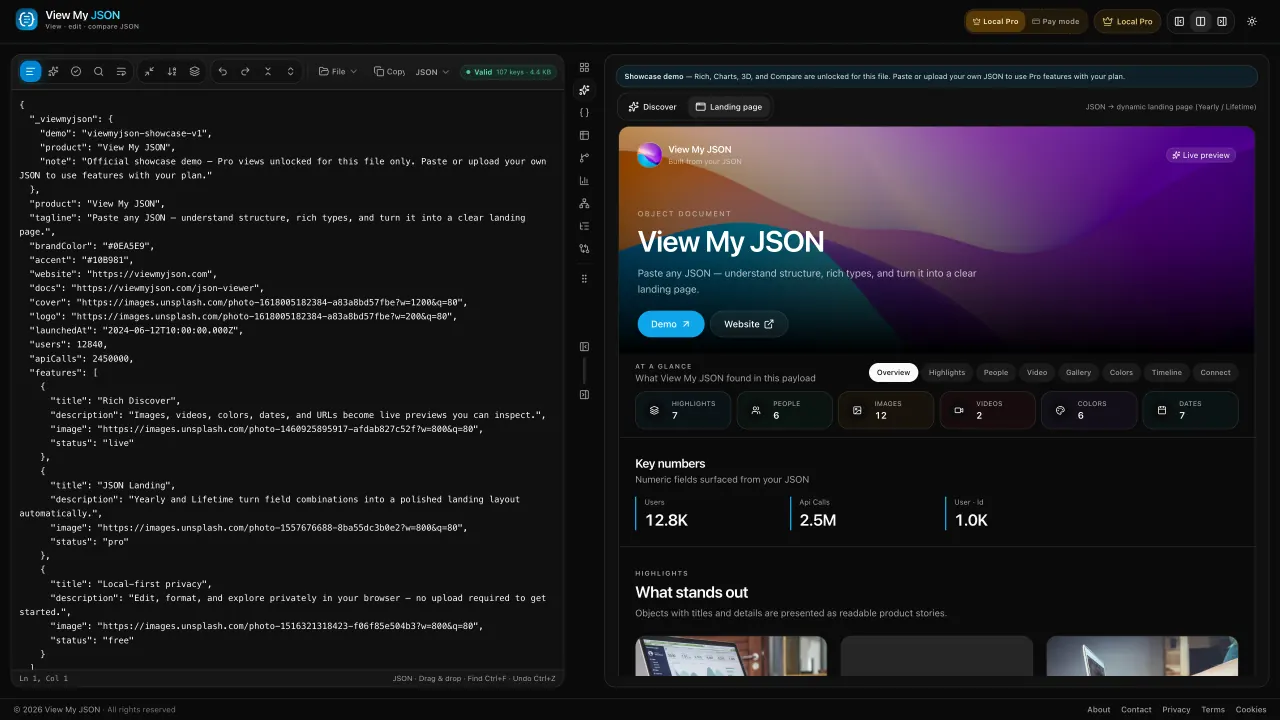Open the table view in sidebar
The width and height of the screenshot is (1280, 720).
584,135
